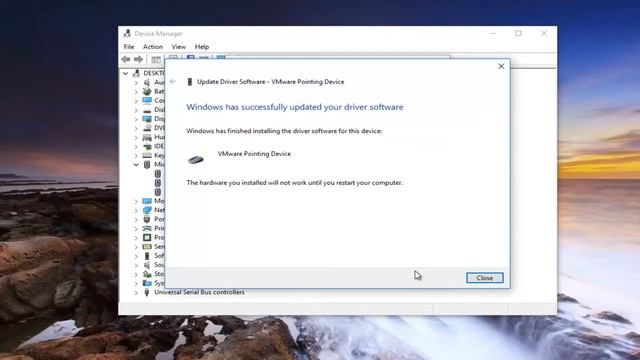Select the speaker icon of the 'Au' row
The width and height of the screenshot is (640, 360).
pos(147,82)
